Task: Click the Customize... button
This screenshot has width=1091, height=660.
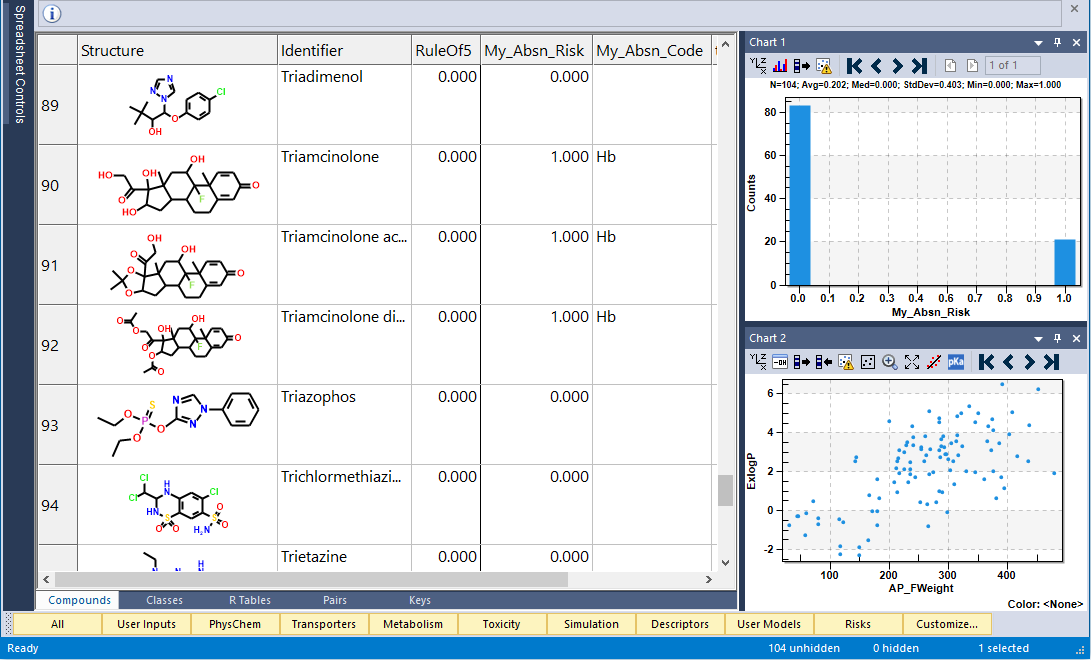Action: 947,624
